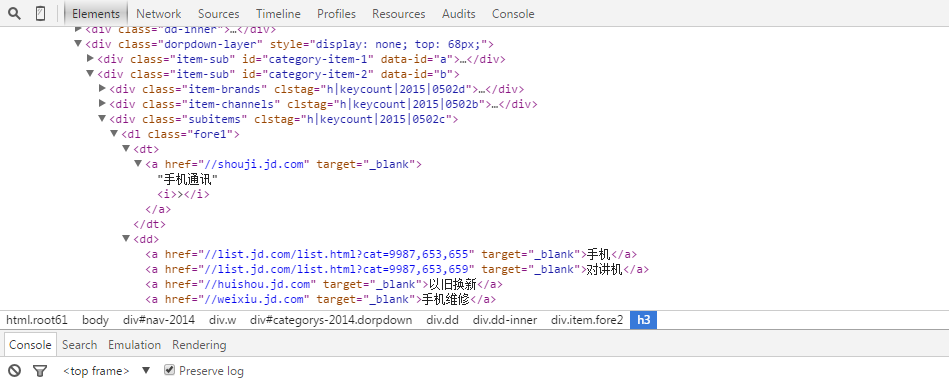Click the cat=9987,653,659 href link
Viewport: 949px width, 381px height.
tap(338, 269)
